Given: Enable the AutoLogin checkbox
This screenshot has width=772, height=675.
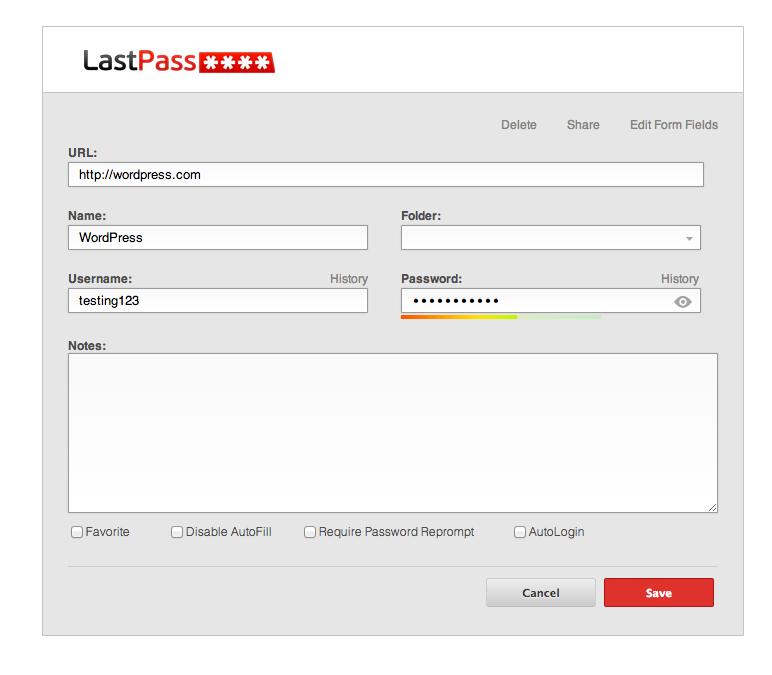Looking at the screenshot, I should point(520,532).
